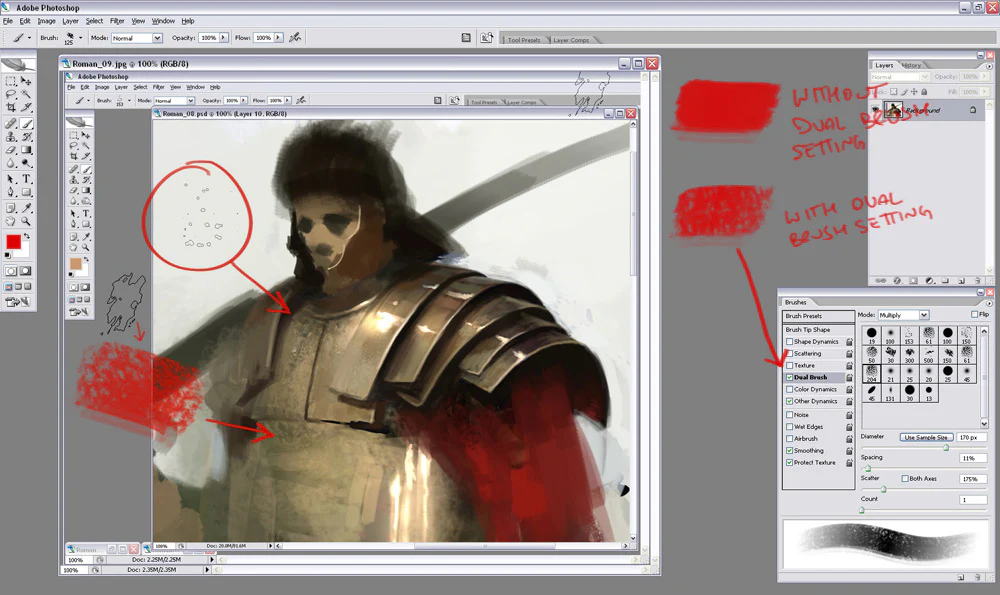1000x595 pixels.
Task: Turn on Wet Edges checkbox
Action: 790,427
